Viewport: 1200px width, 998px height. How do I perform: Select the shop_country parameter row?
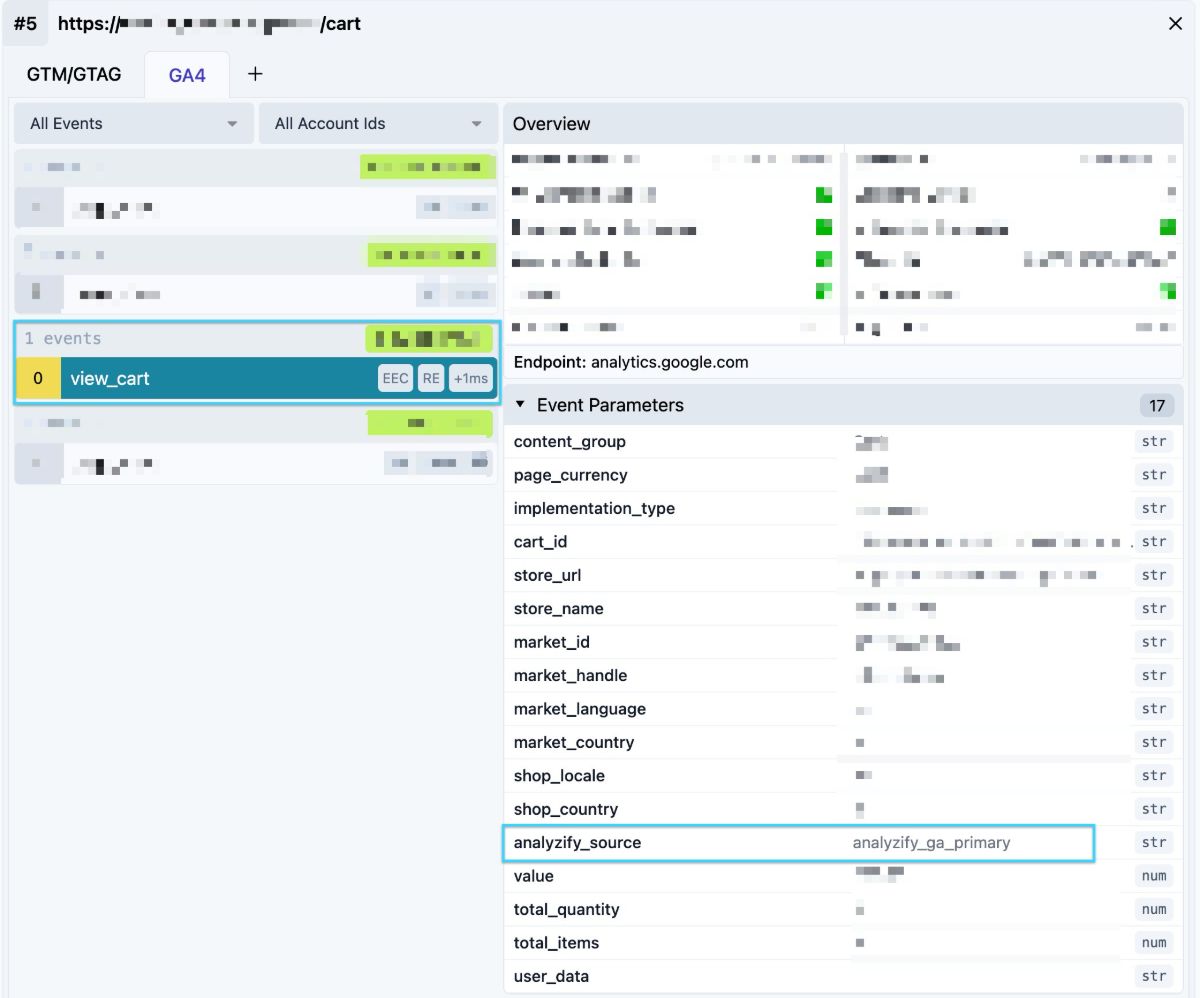(843, 809)
